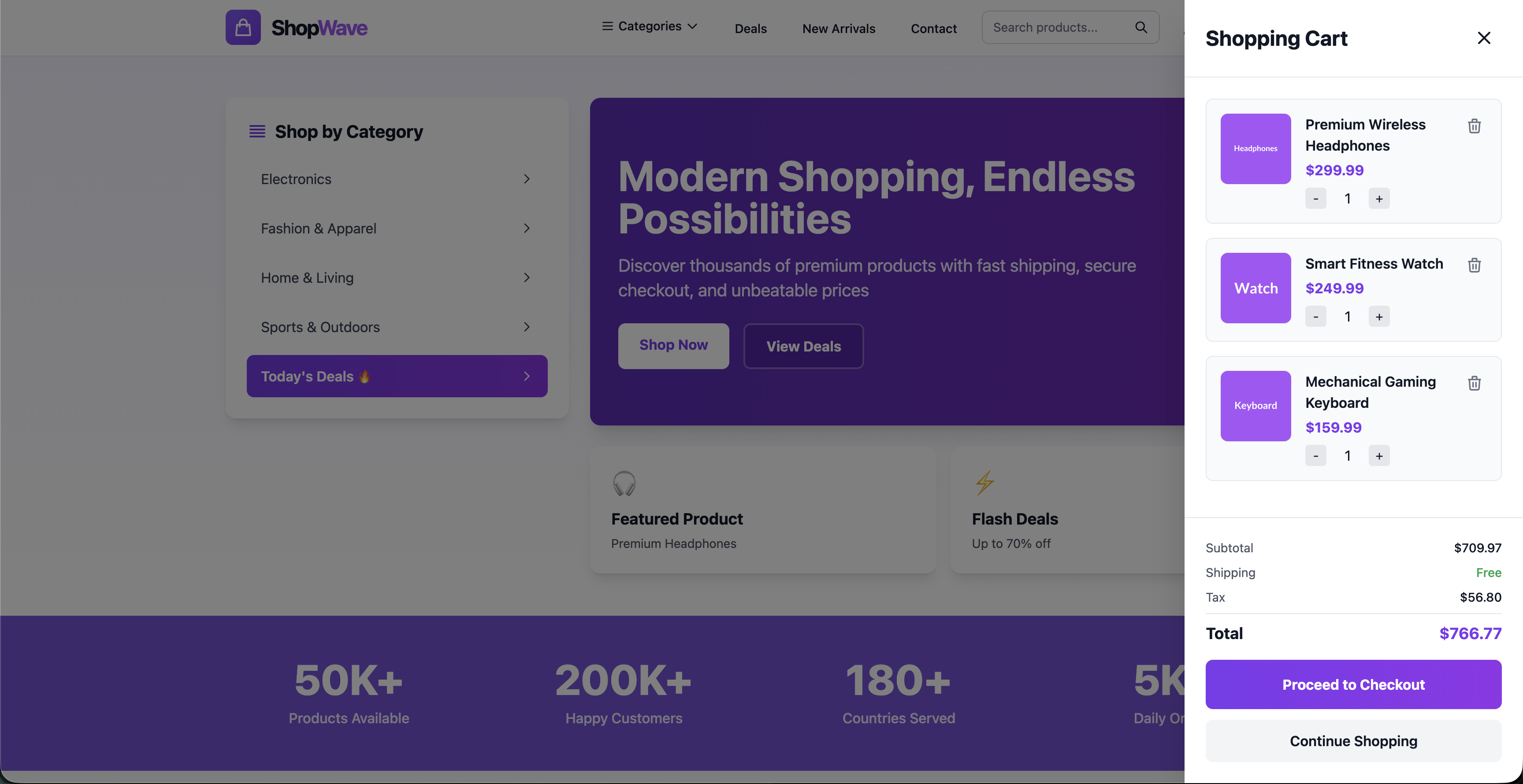Click the Shop Now button
The height and width of the screenshot is (784, 1523).
coord(673,346)
